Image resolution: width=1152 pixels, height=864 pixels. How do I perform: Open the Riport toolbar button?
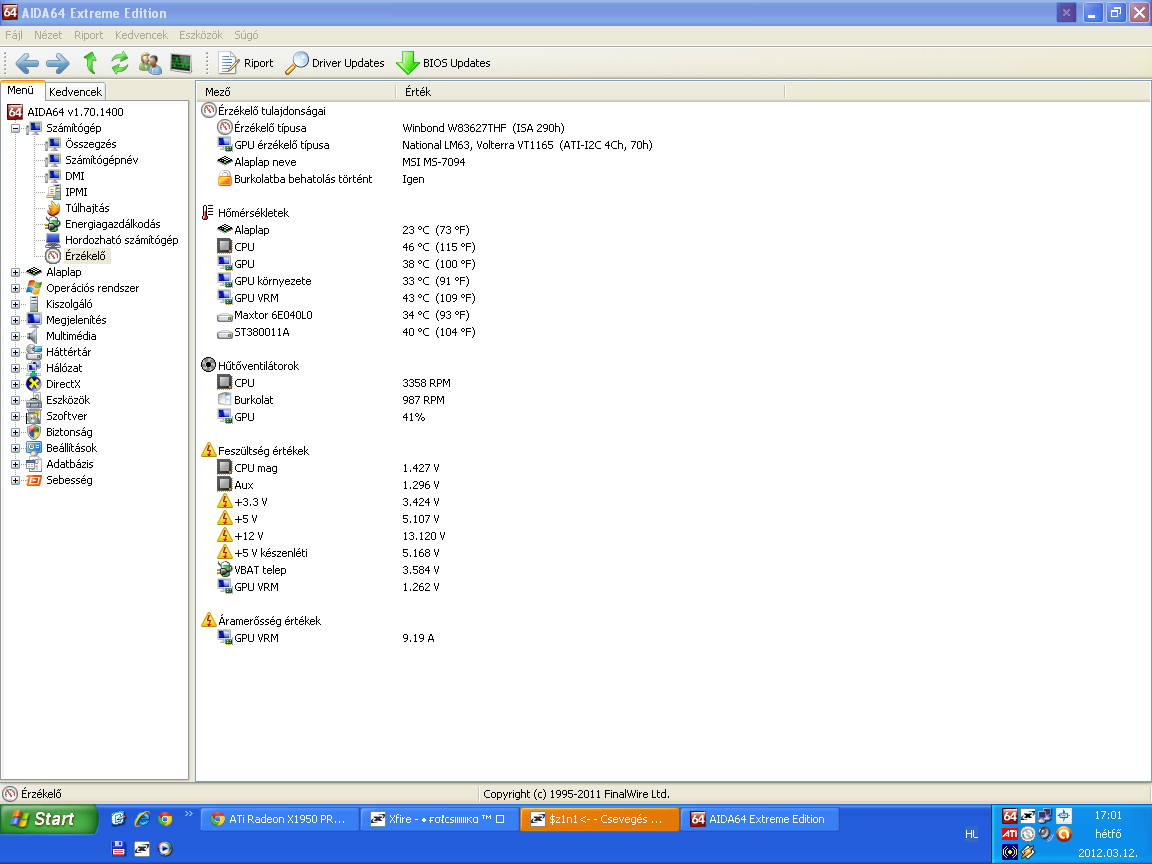click(245, 63)
